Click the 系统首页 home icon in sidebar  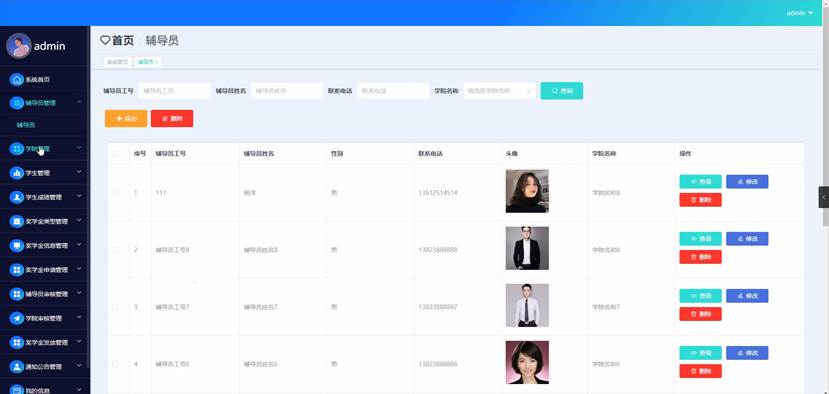[17, 80]
